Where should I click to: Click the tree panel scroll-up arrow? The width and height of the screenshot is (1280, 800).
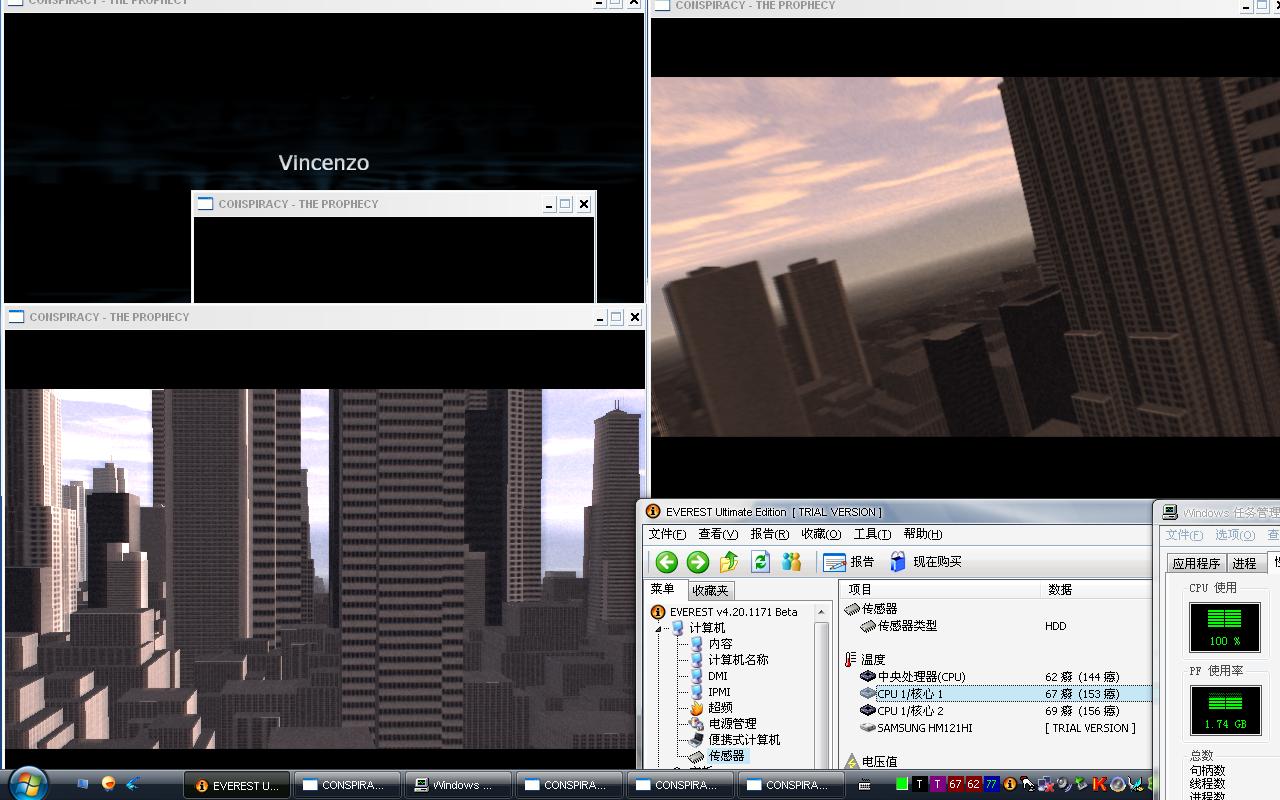821,612
